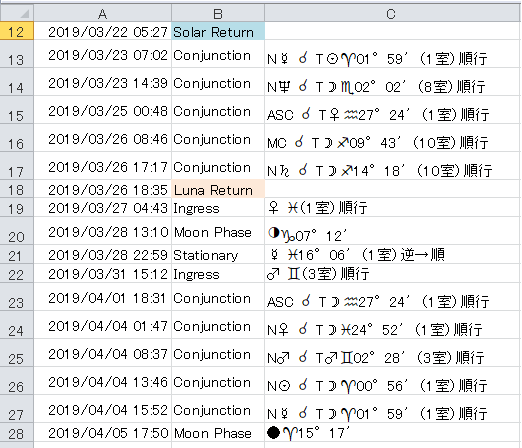Select column C header
This screenshot has height=448, width=522.
pos(393,14)
